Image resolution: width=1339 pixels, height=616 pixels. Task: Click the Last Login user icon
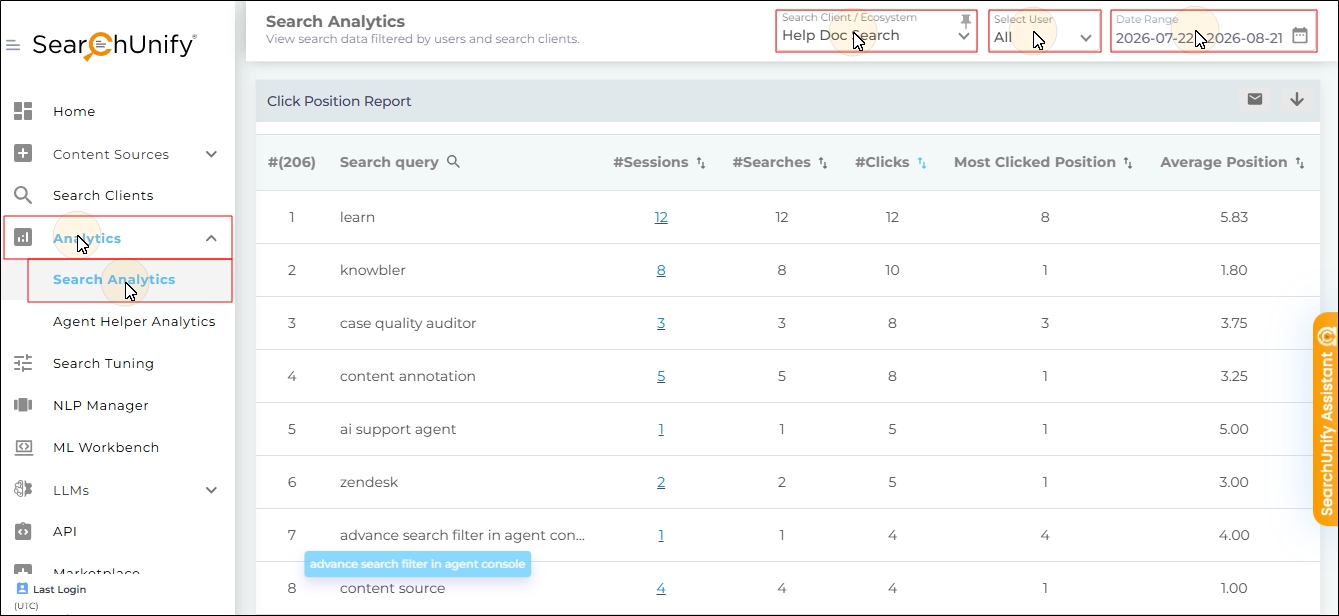(x=22, y=589)
